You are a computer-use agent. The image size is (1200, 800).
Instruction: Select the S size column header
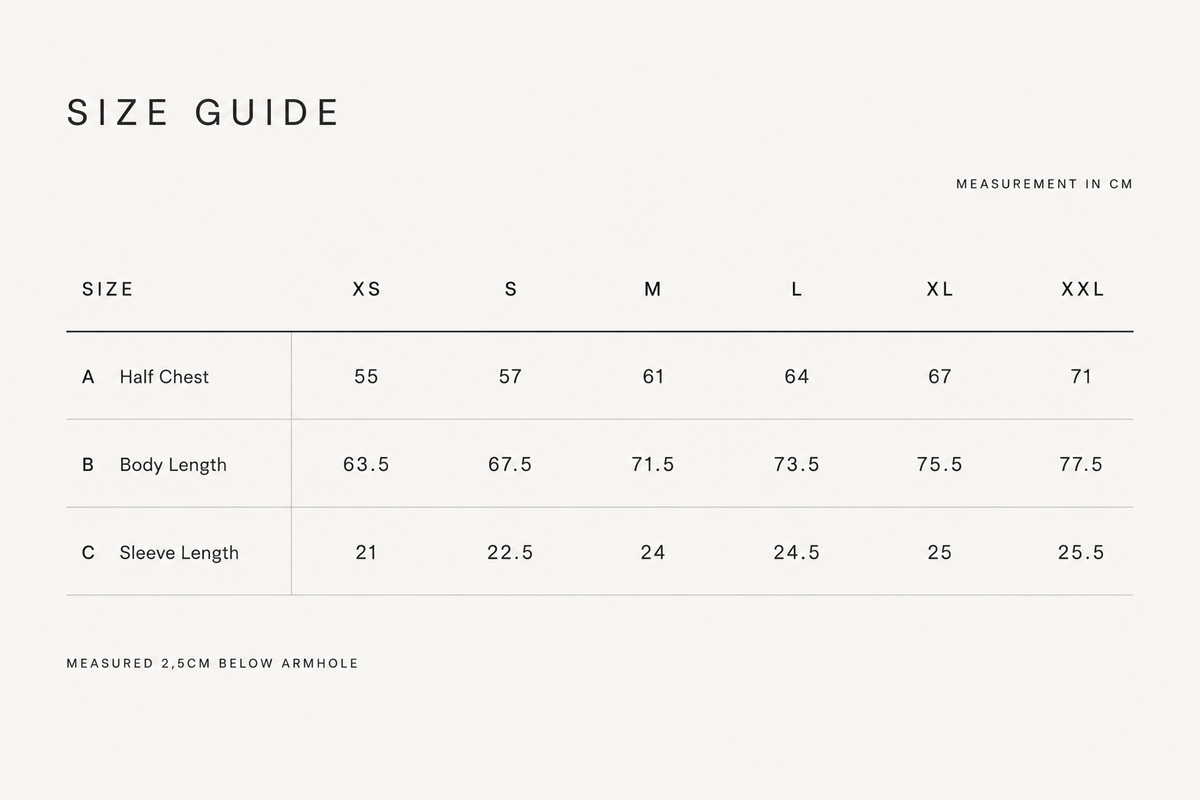pyautogui.click(x=511, y=289)
